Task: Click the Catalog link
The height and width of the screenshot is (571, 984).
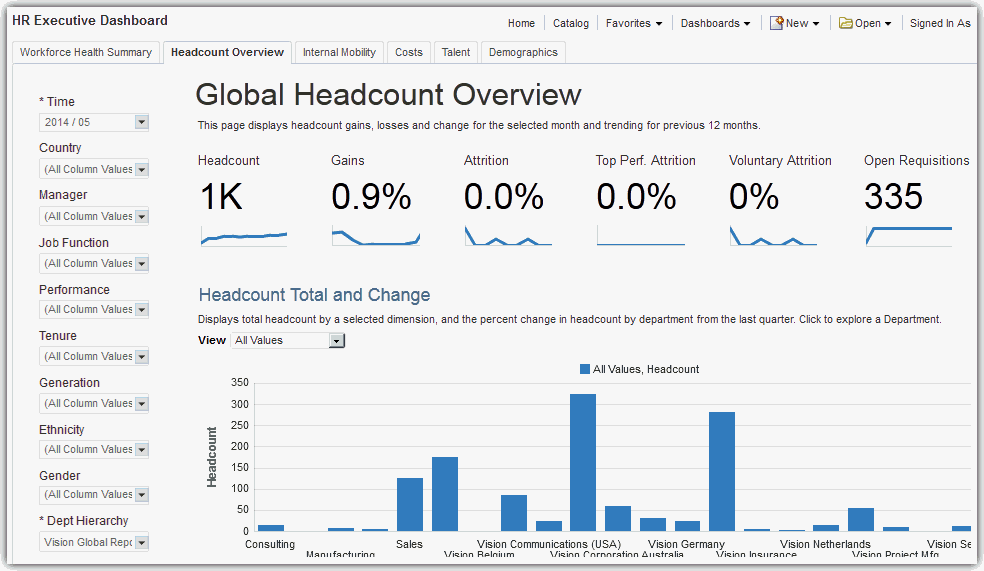Action: coord(571,23)
